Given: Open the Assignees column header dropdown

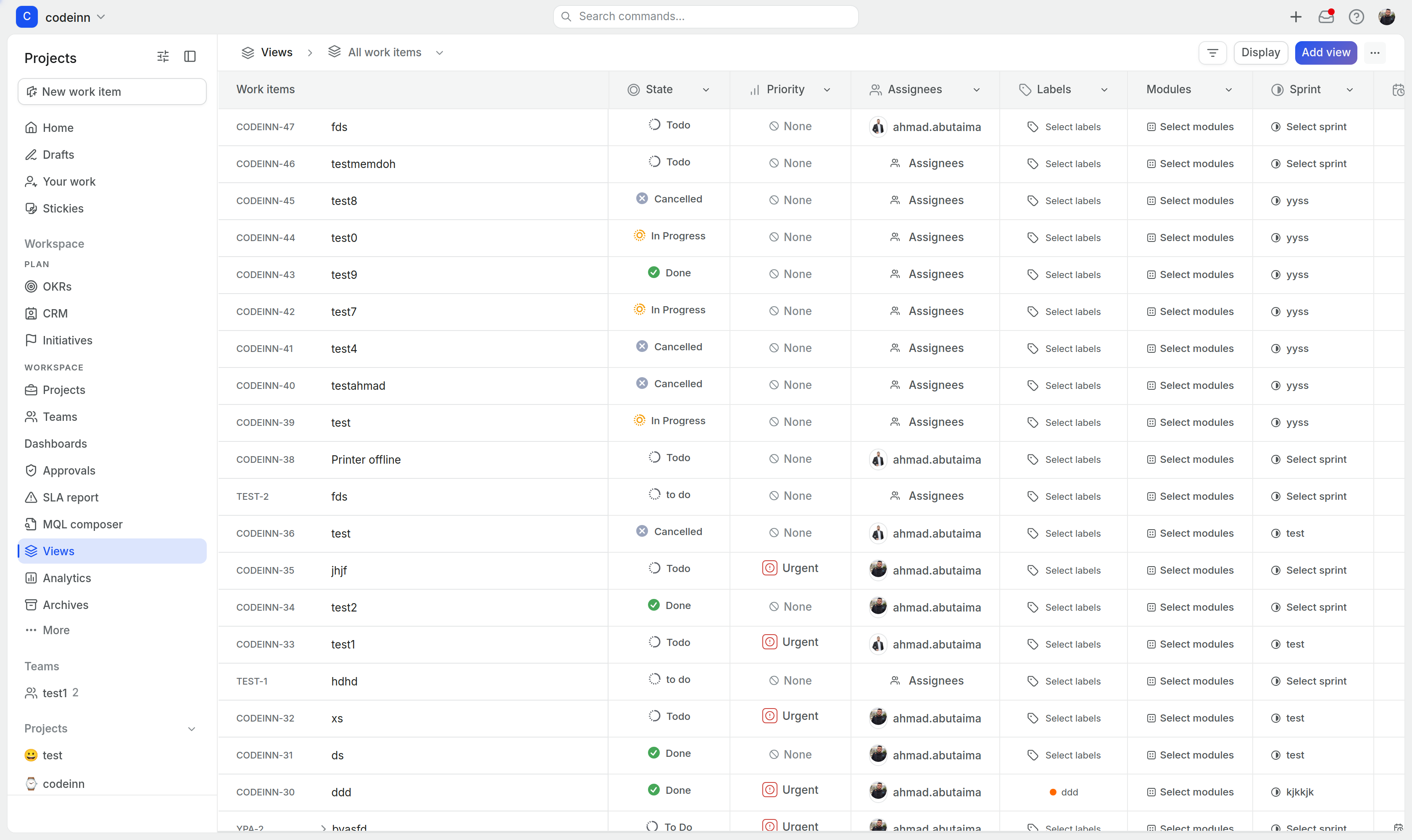Looking at the screenshot, I should click(x=977, y=89).
